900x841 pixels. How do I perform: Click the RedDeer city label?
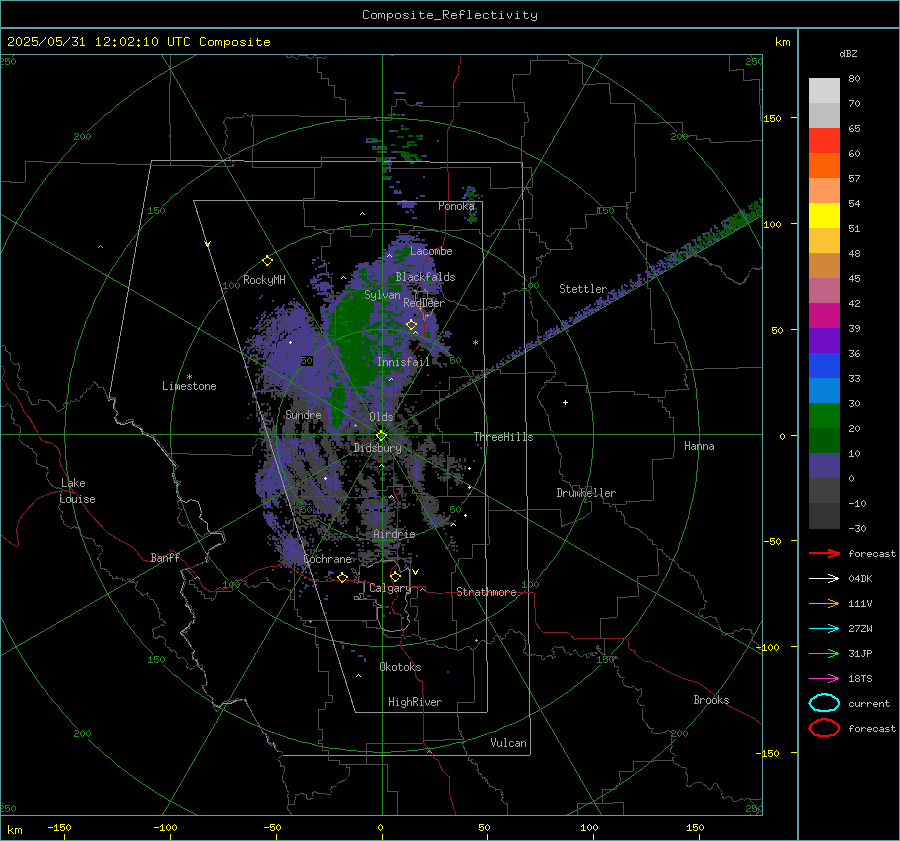[x=424, y=303]
